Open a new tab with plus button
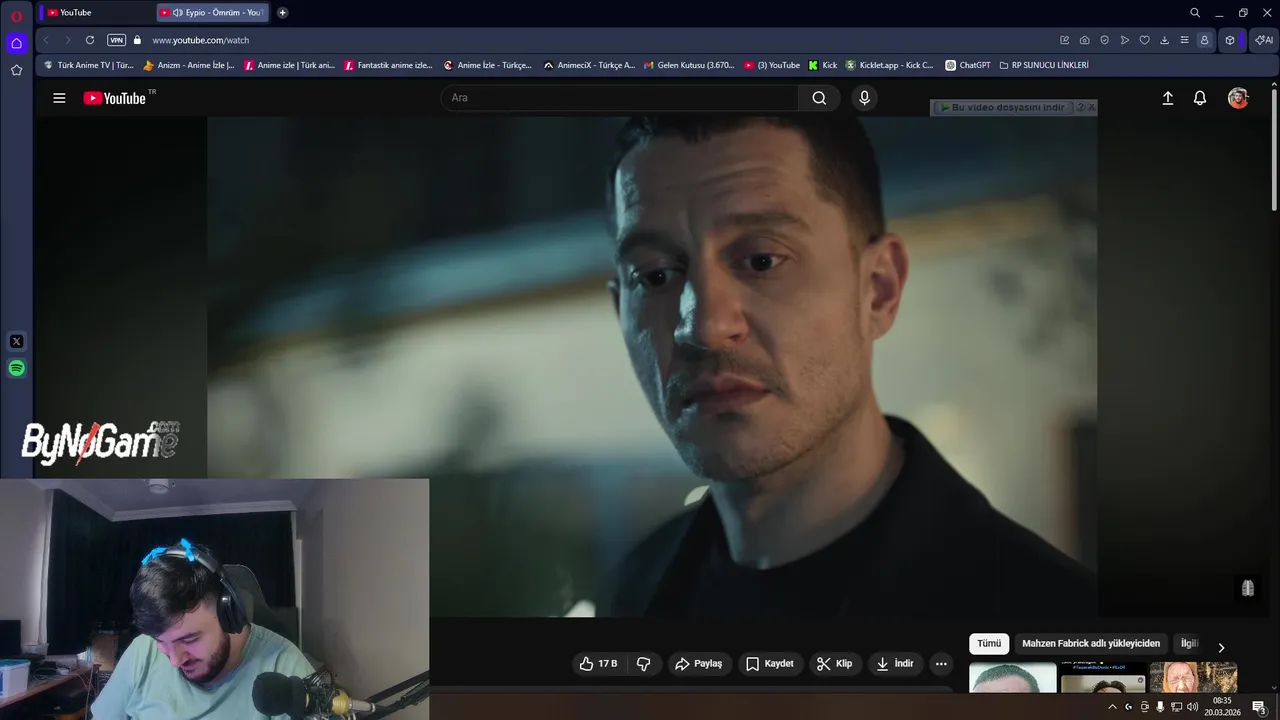The image size is (1280, 720). tap(282, 13)
